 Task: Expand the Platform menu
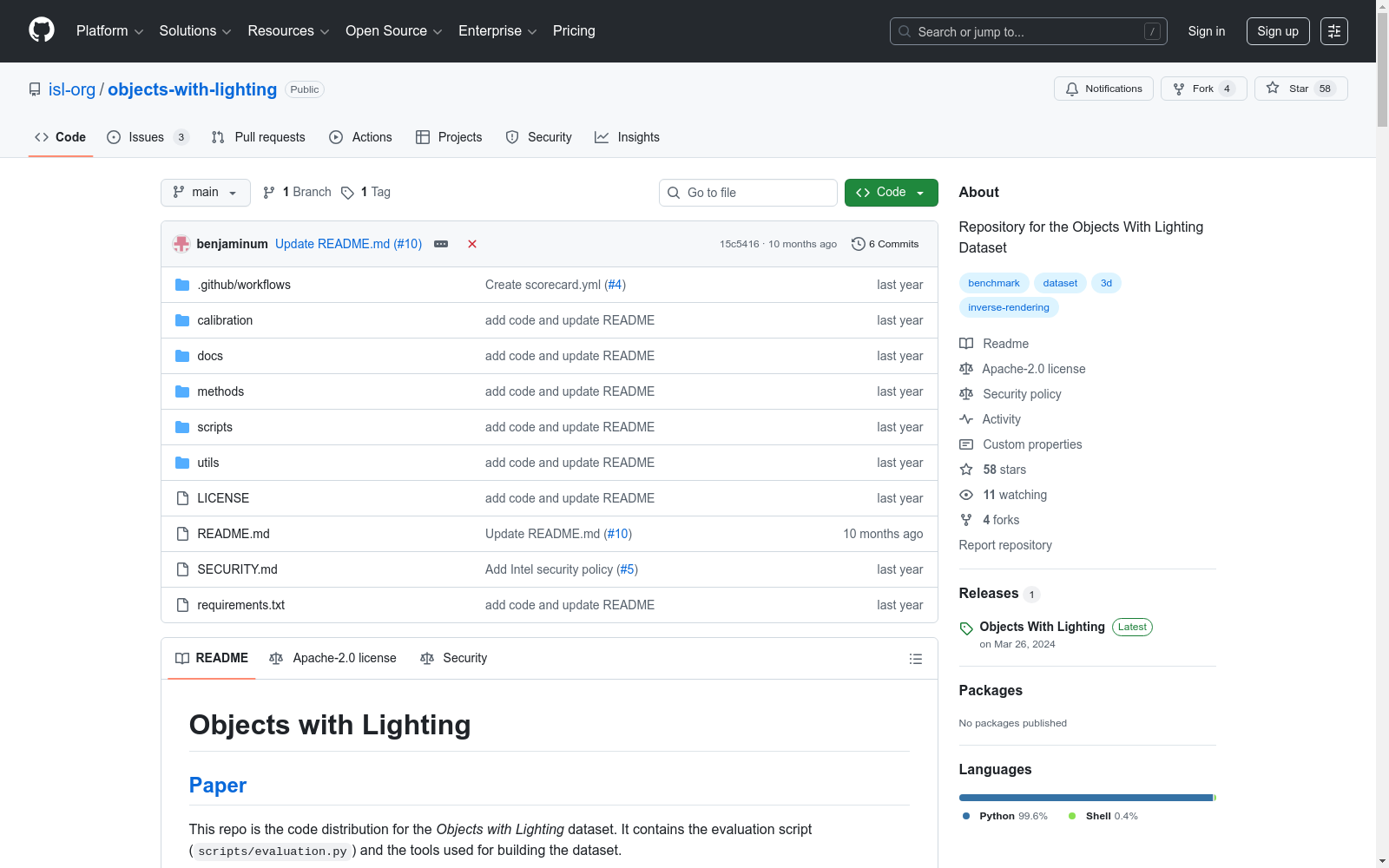click(x=110, y=31)
